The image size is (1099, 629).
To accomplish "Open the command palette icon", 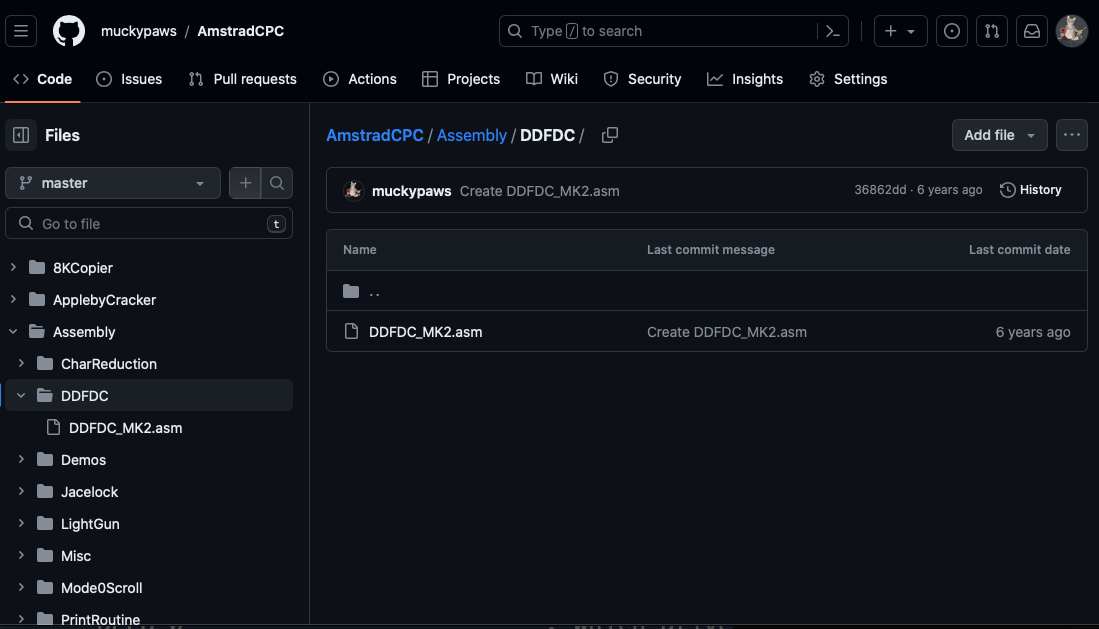I will [x=833, y=31].
